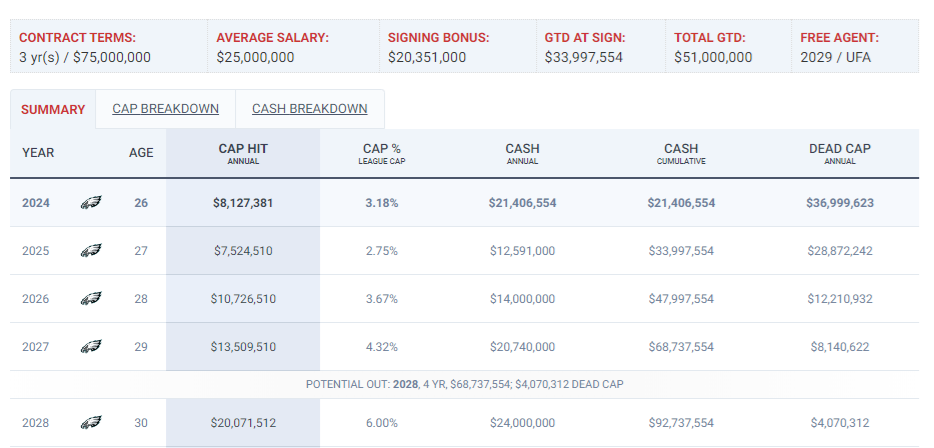934x448 pixels.
Task: Click the Year column header
Action: [x=38, y=153]
